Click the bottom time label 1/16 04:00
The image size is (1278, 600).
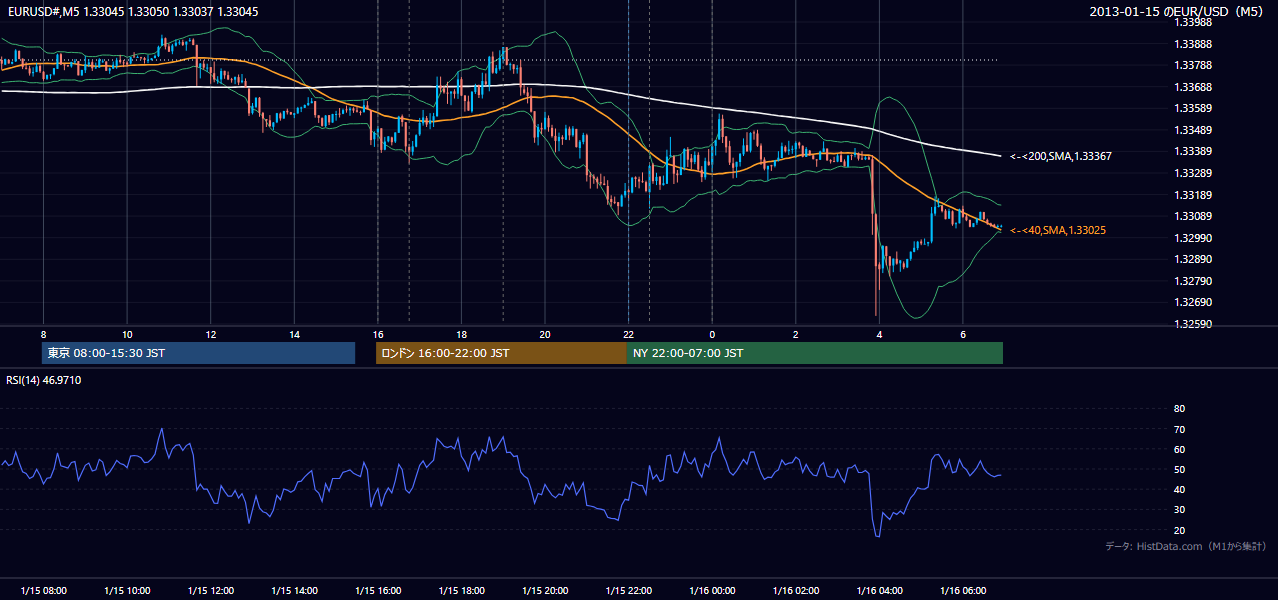point(879,591)
